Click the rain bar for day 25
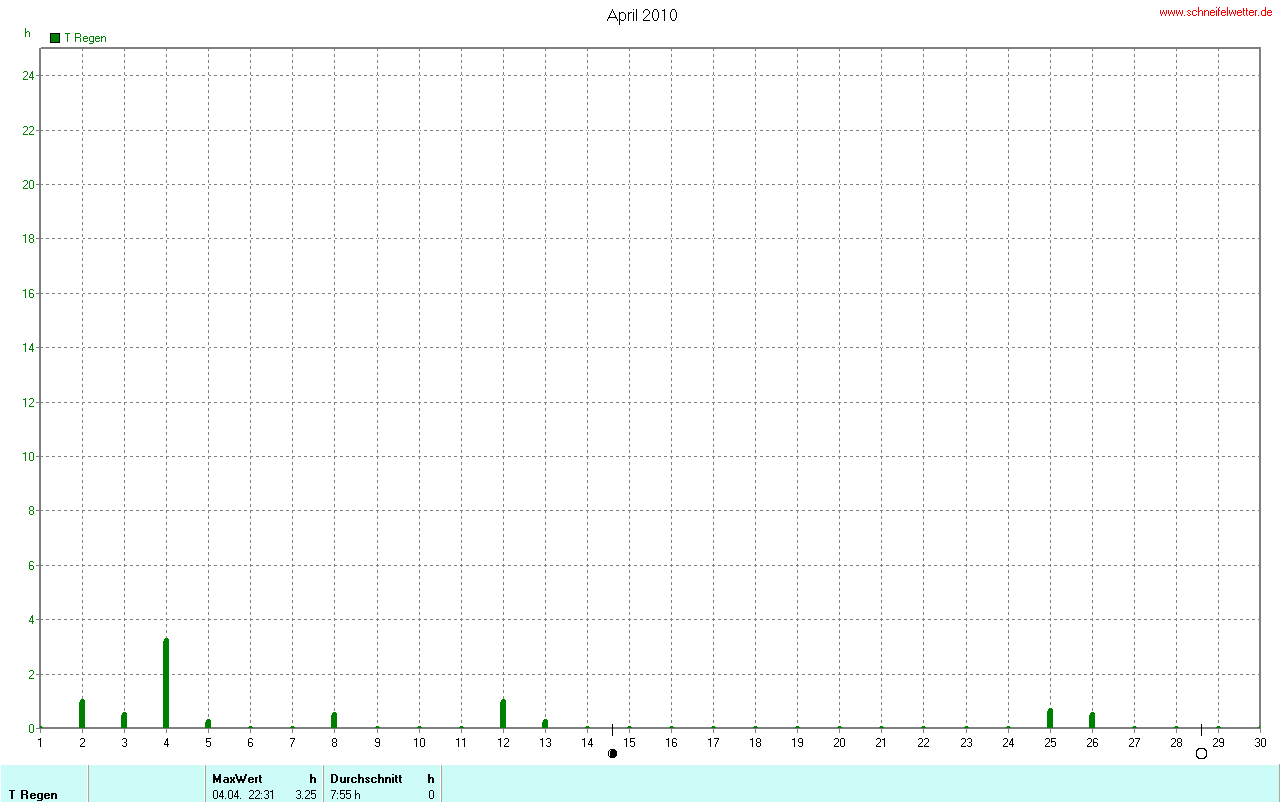 click(1050, 718)
